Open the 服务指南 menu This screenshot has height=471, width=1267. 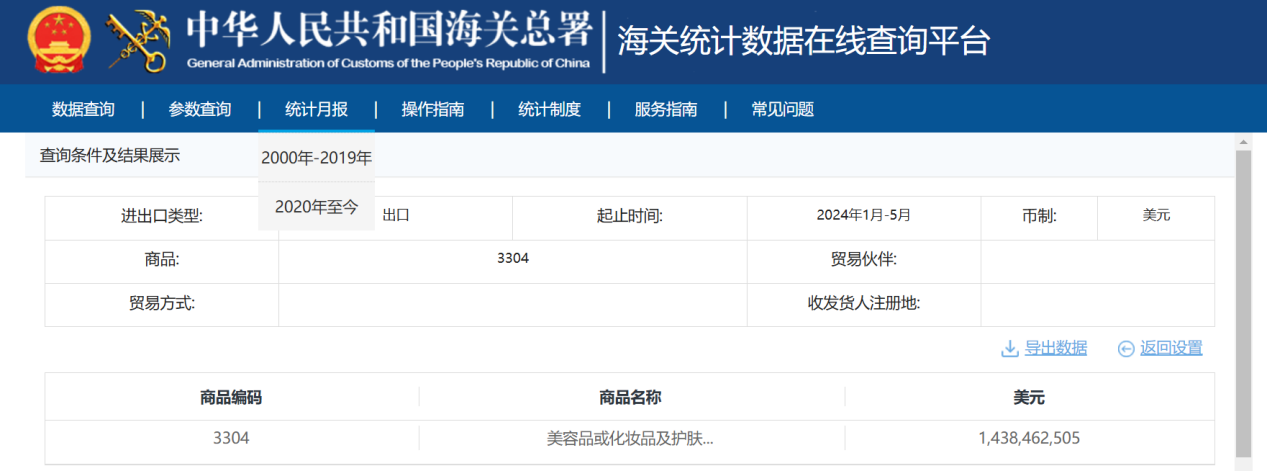point(666,109)
